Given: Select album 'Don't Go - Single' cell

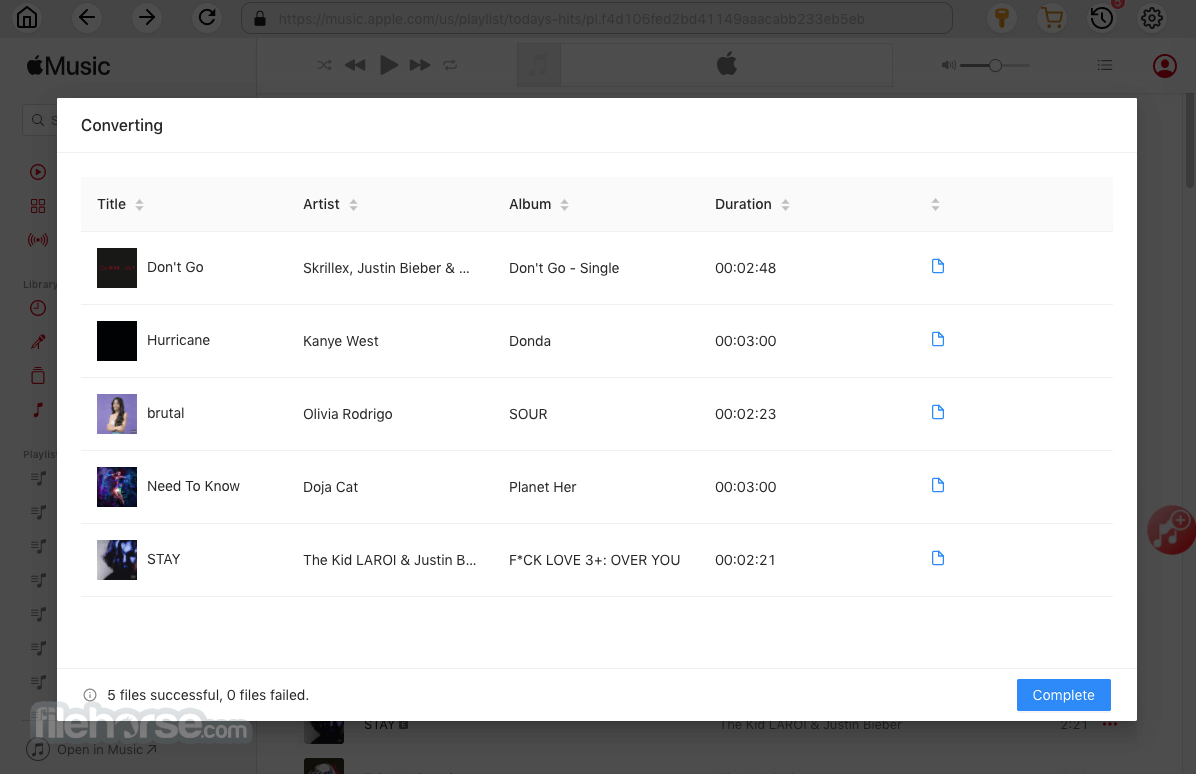Looking at the screenshot, I should (x=564, y=268).
